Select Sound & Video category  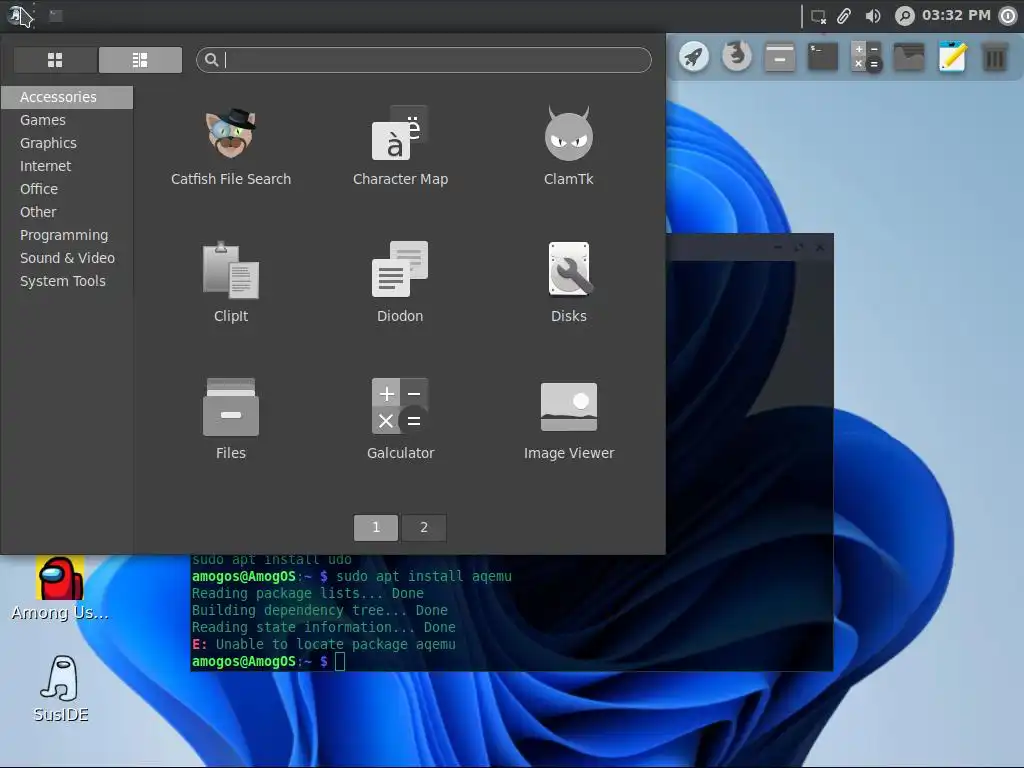pyautogui.click(x=67, y=258)
